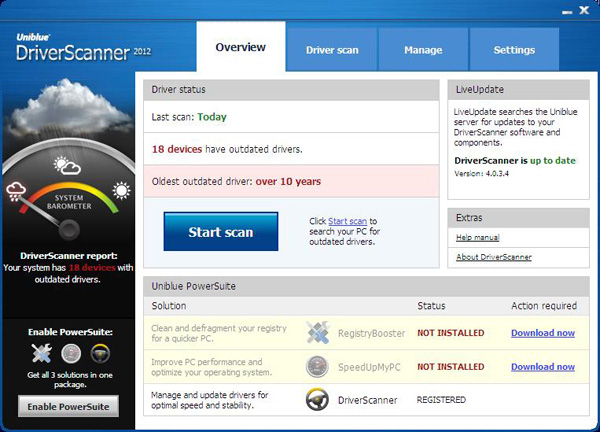Go to the Settings tab
Screen dimensions: 600x432
[x=514, y=50]
